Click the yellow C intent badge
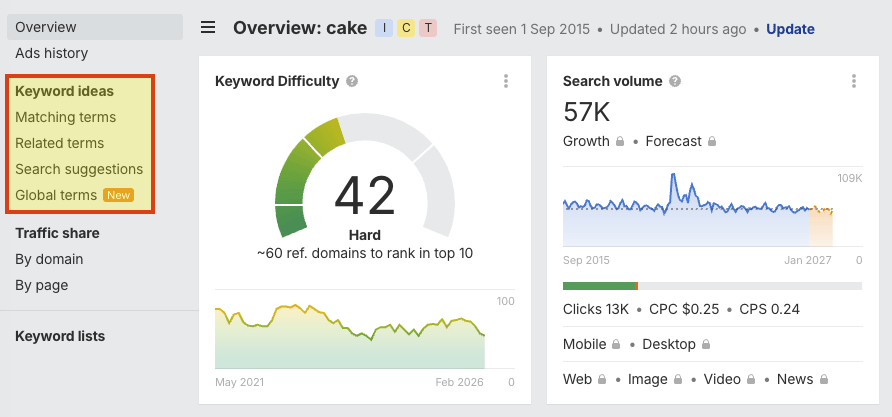The width and height of the screenshot is (892, 417). (406, 28)
